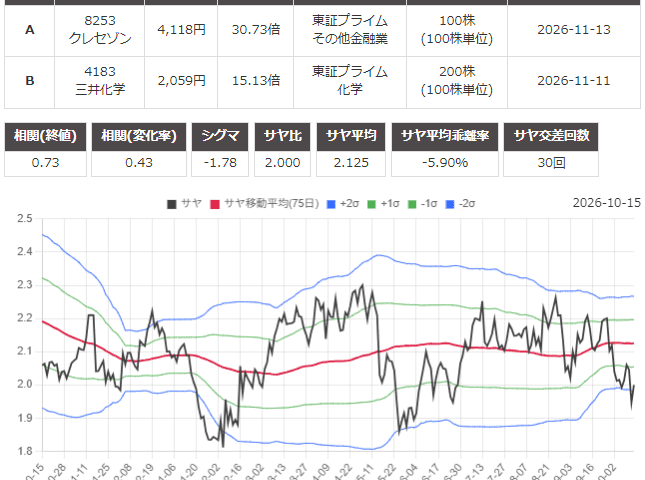The width and height of the screenshot is (645, 480).
Task: Click the deviation value -5.90%
Action: click(445, 163)
